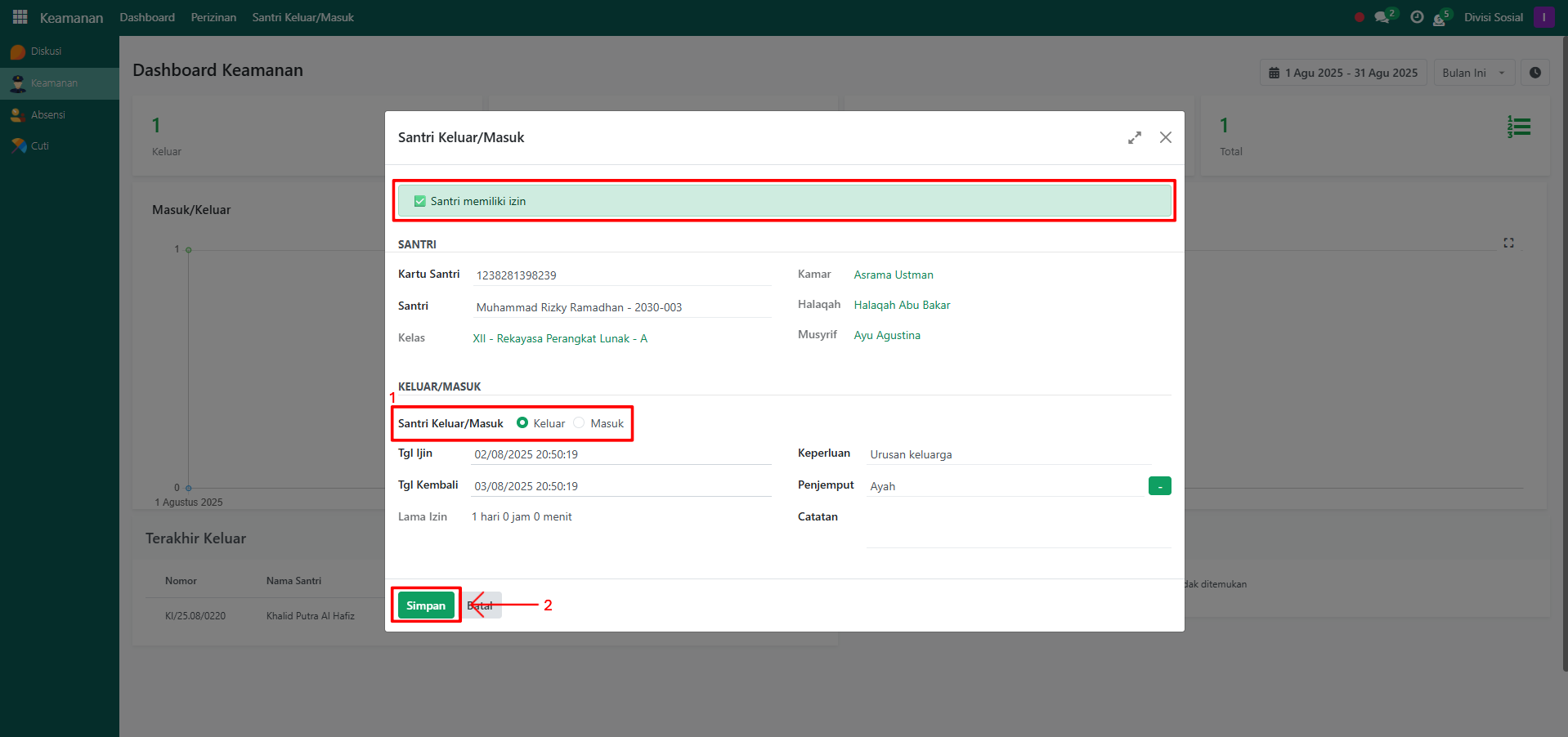Open the Bulan Ini period dropdown
The width and height of the screenshot is (1568, 737).
[x=1473, y=73]
